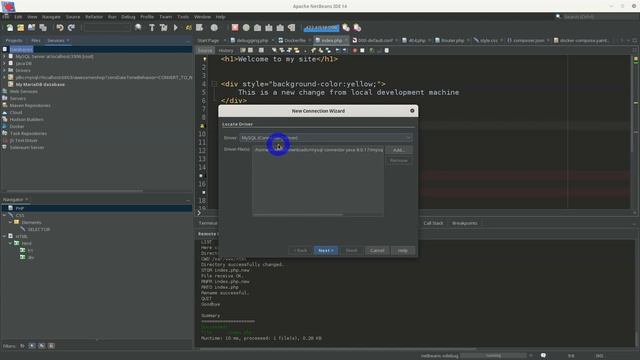640x360 pixels.
Task: Click the notifications icon in status bar
Action: 543,356
